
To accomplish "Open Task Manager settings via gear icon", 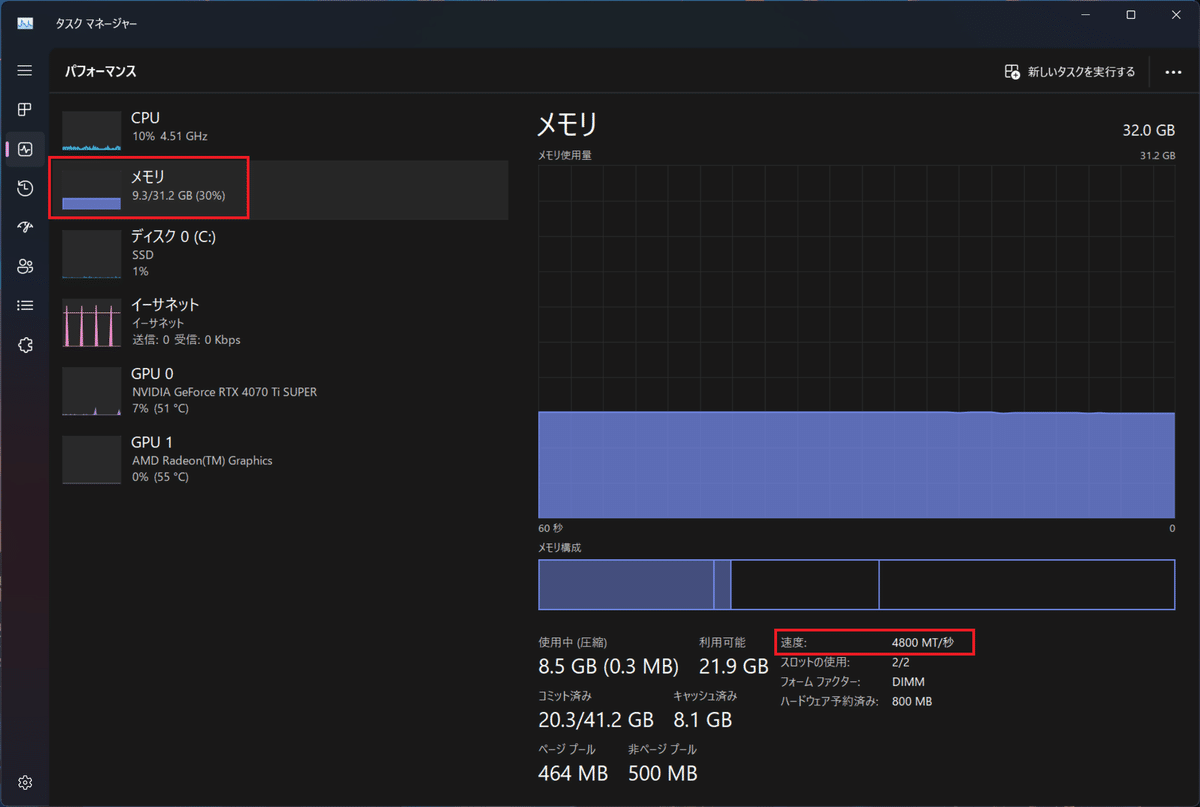I will click(24, 783).
